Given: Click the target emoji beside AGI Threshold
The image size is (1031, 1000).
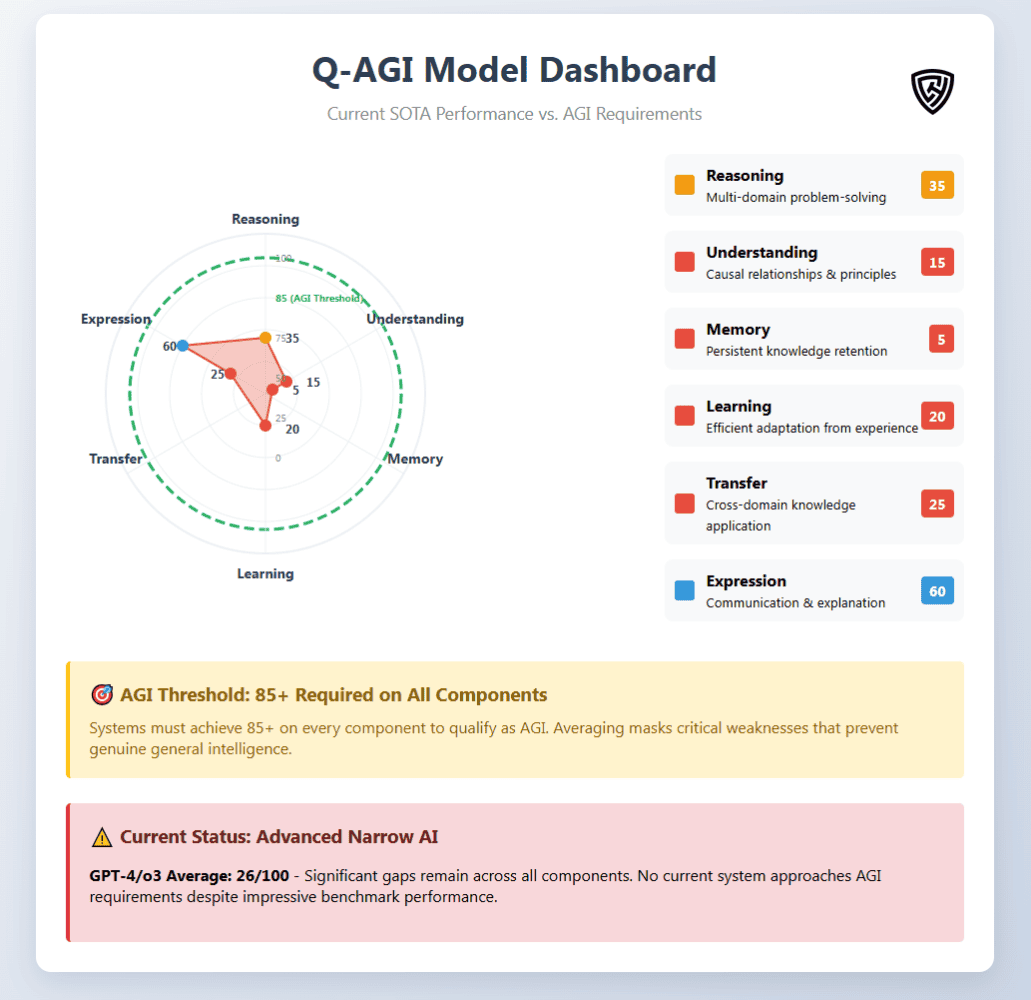Looking at the screenshot, I should (101, 694).
